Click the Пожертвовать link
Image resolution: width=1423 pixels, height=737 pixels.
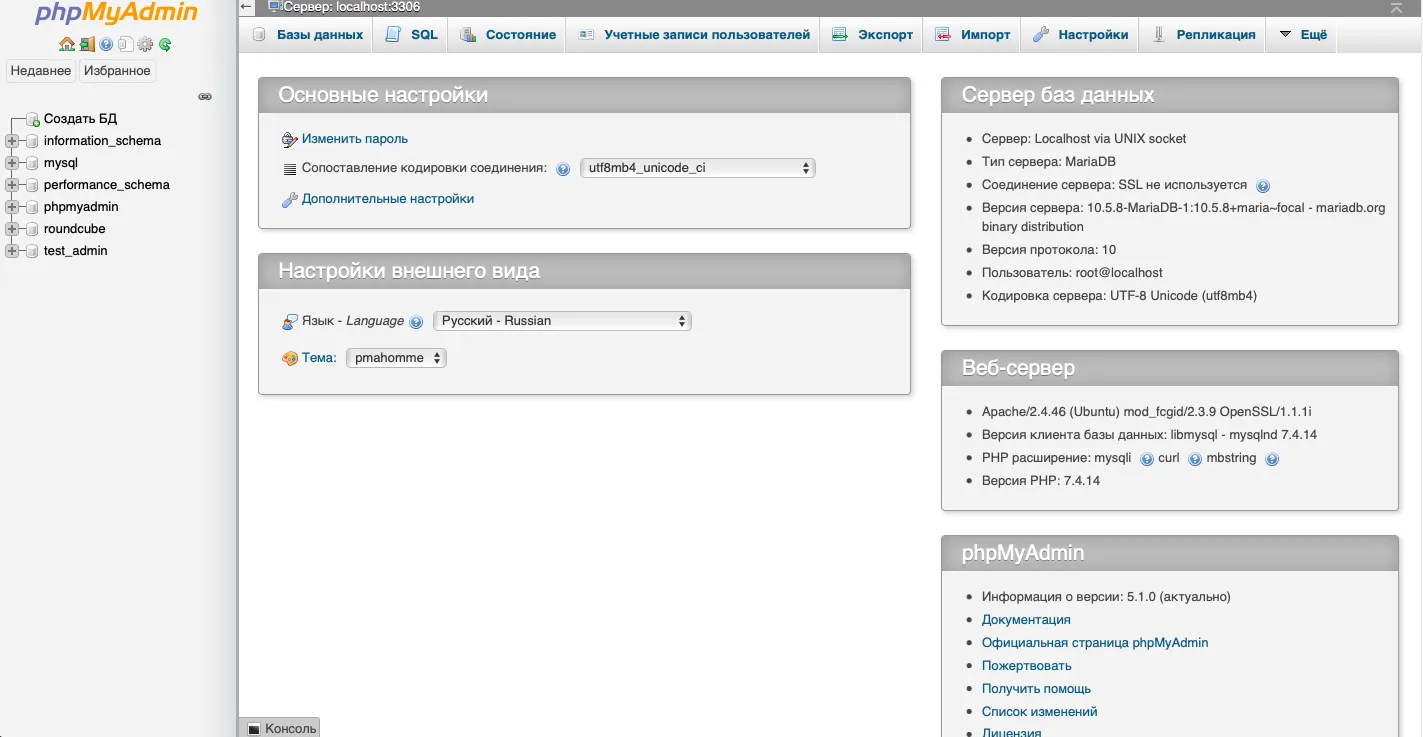coord(1027,666)
